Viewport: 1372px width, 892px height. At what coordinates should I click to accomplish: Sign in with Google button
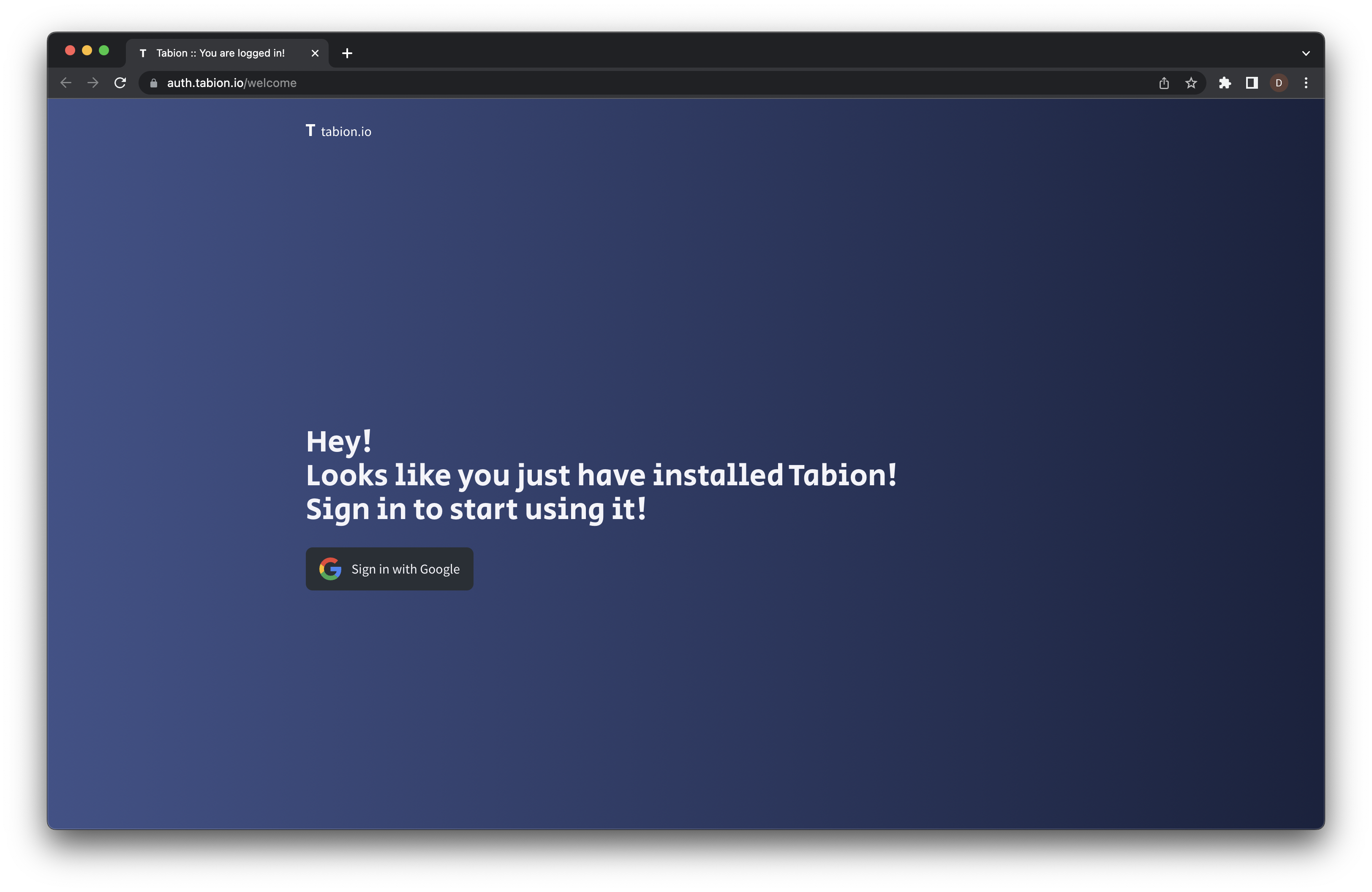pyautogui.click(x=389, y=569)
